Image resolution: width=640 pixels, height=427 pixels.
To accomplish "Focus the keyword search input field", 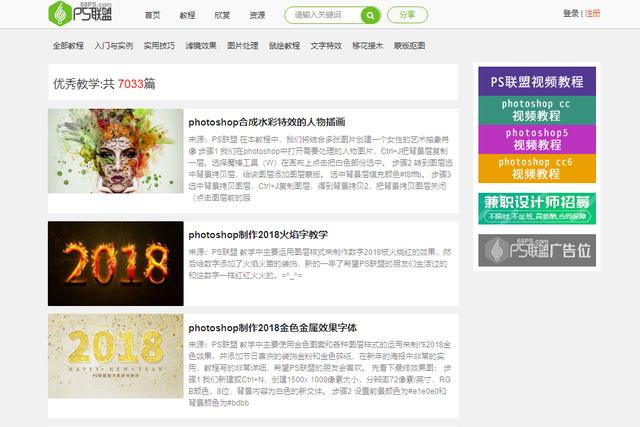I will click(x=323, y=15).
